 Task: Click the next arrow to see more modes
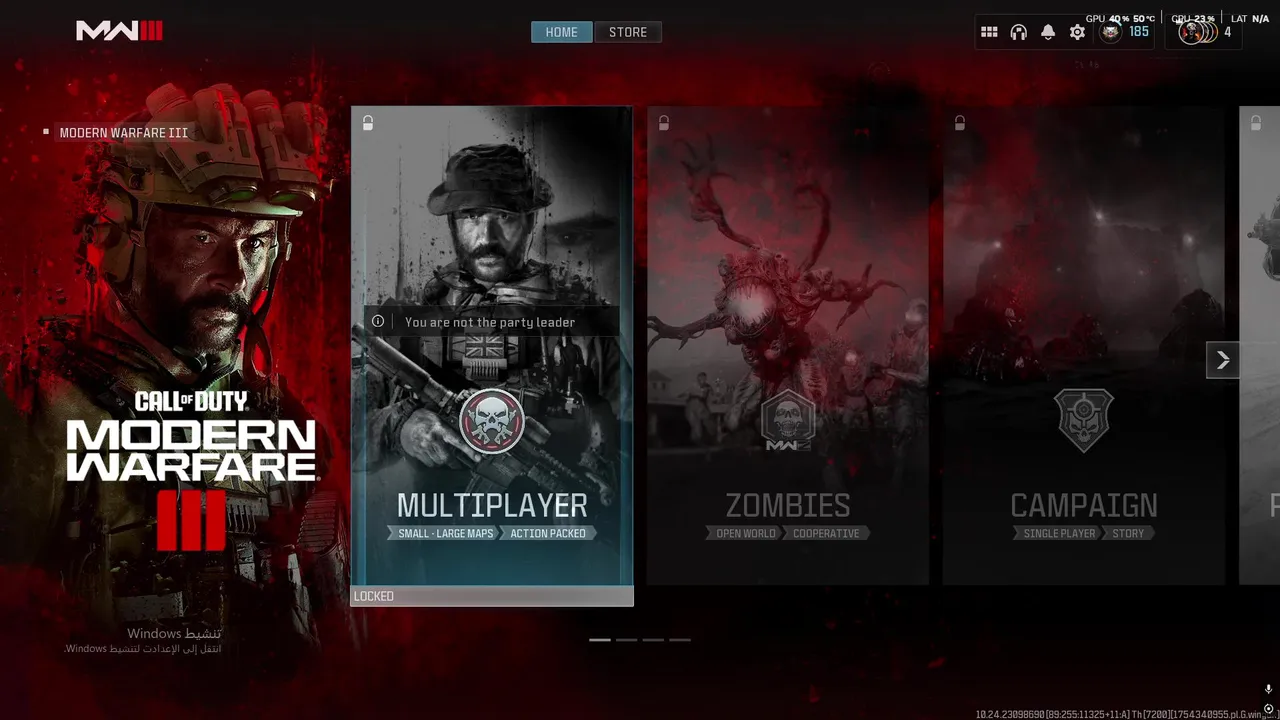1223,360
